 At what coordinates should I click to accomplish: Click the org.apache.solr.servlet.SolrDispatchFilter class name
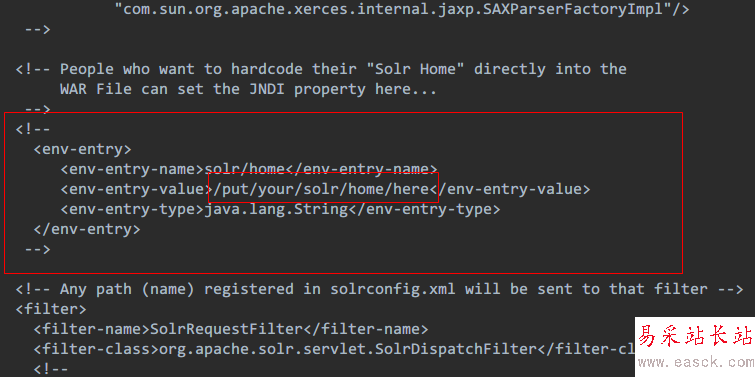[348, 349]
